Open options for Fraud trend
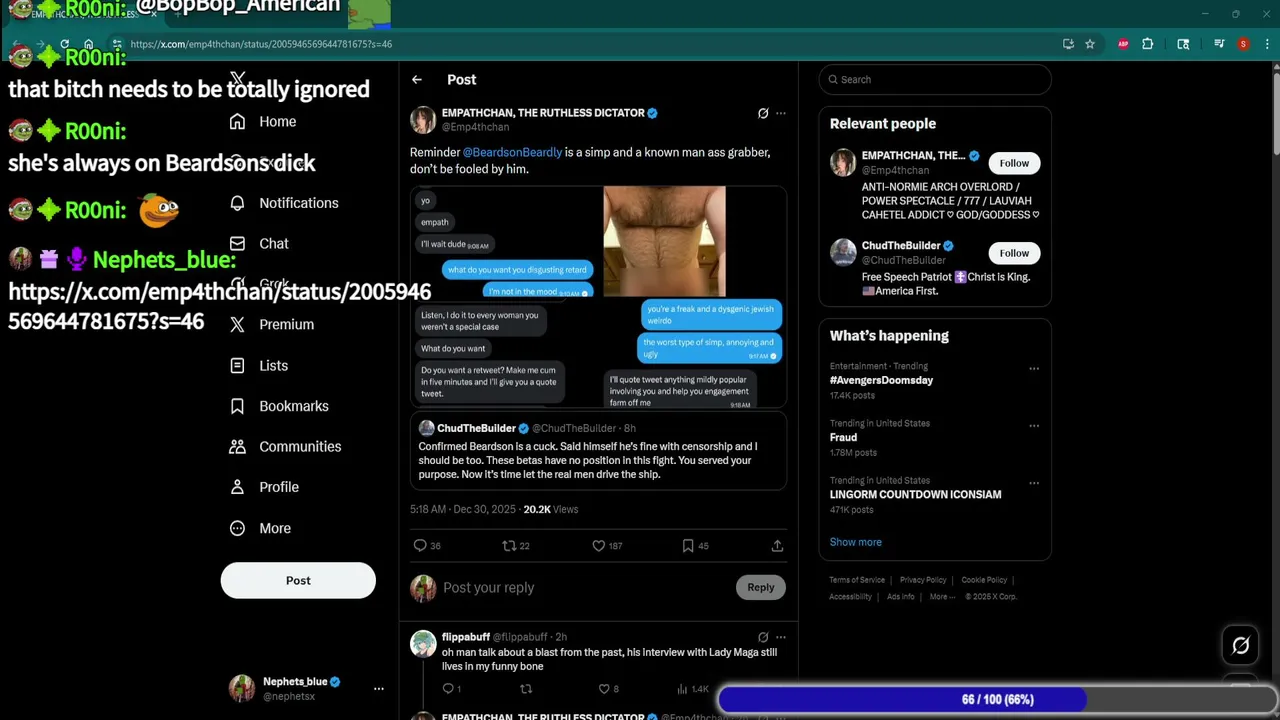This screenshot has width=1280, height=720. (x=1034, y=426)
